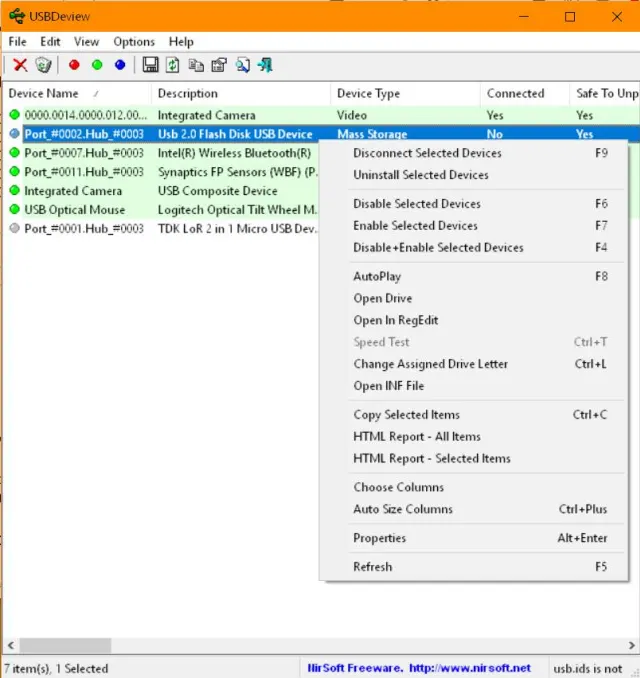The image size is (640, 678).
Task: Open the View menu
Action: (86, 42)
